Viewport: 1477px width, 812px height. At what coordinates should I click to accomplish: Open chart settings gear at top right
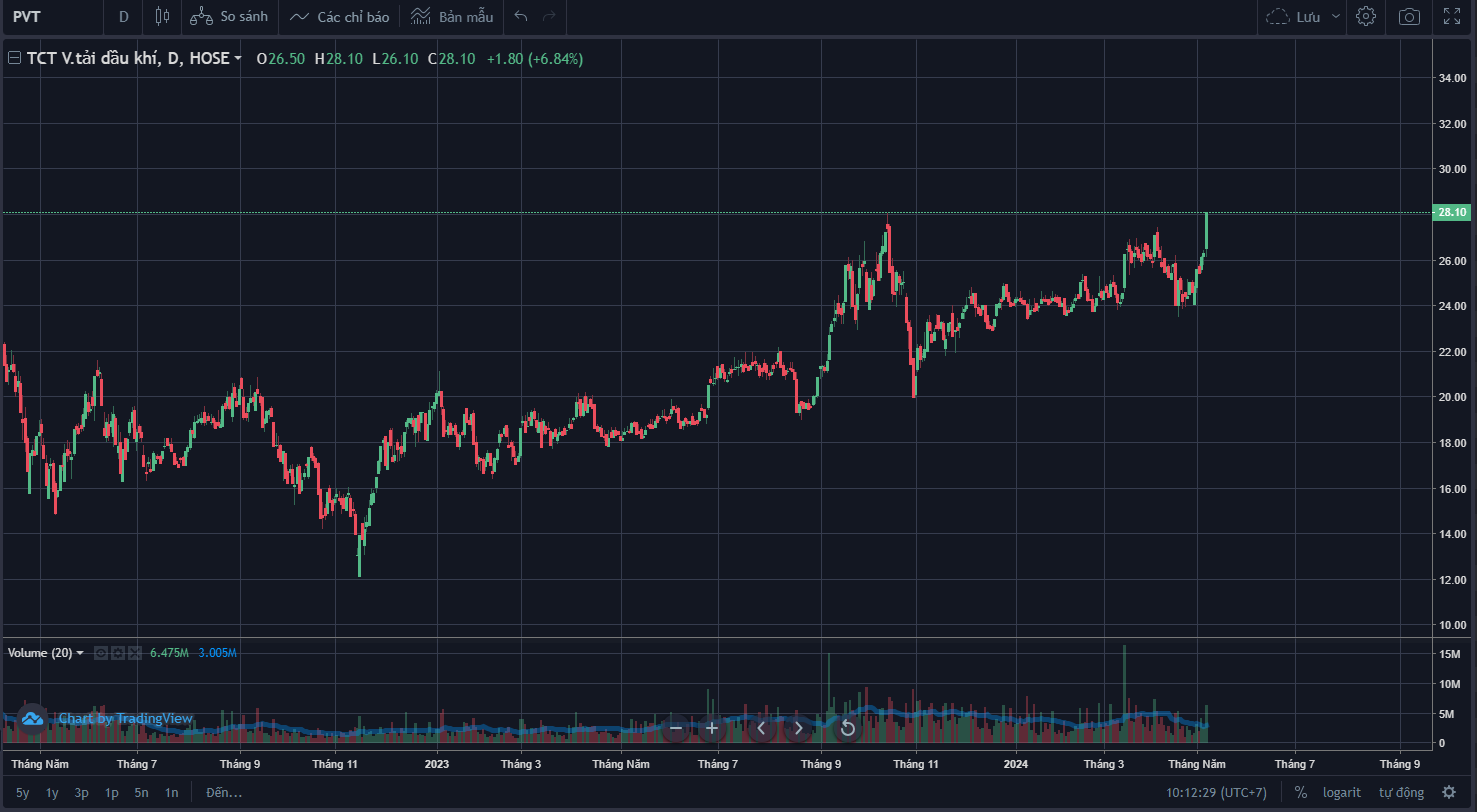coord(1366,17)
